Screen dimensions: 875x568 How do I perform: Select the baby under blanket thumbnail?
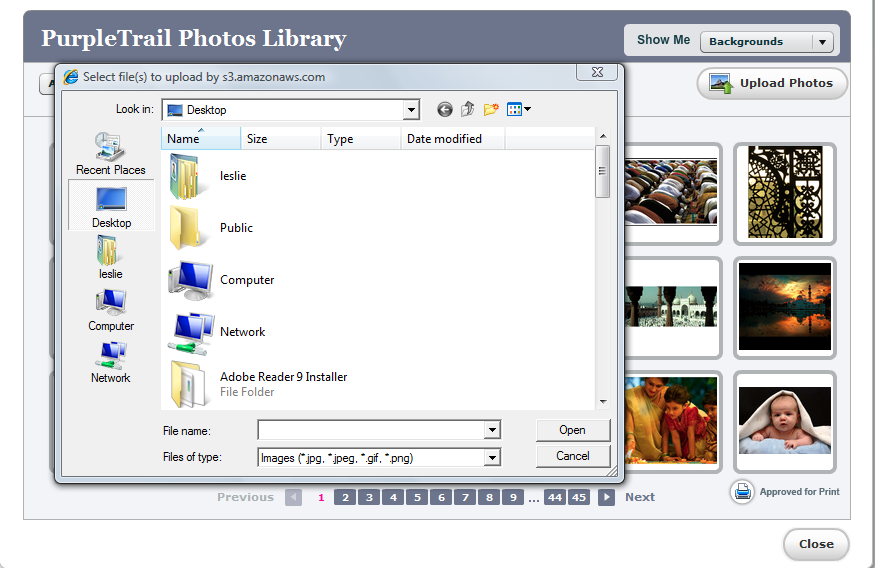pyautogui.click(x=785, y=421)
